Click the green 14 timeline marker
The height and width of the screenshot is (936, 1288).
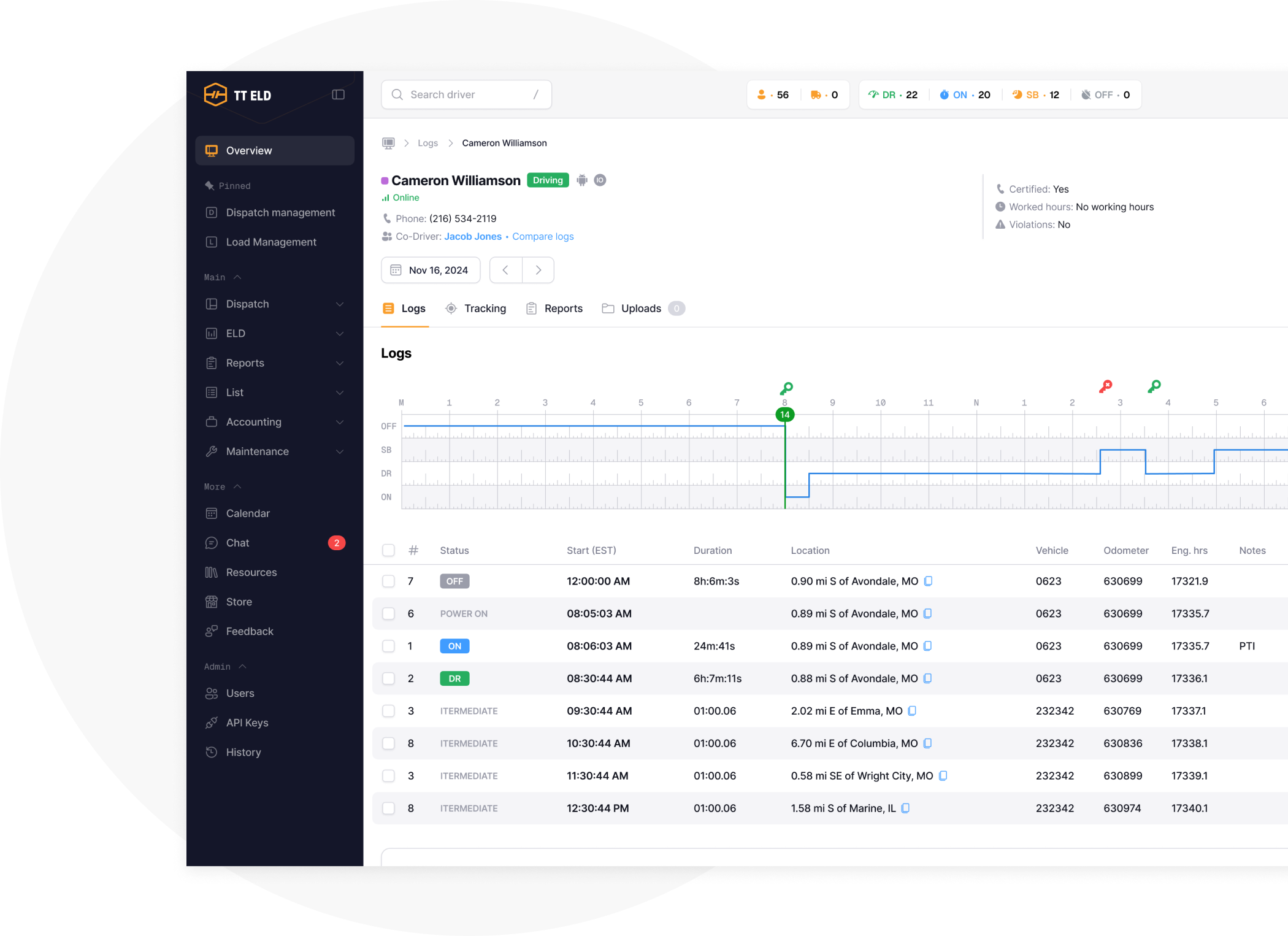point(784,415)
